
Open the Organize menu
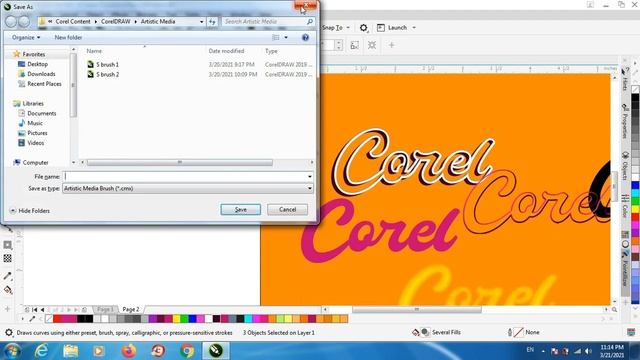tap(26, 37)
